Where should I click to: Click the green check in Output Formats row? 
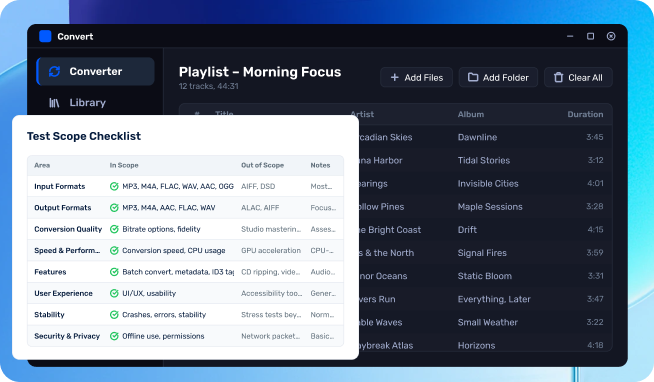(x=114, y=208)
